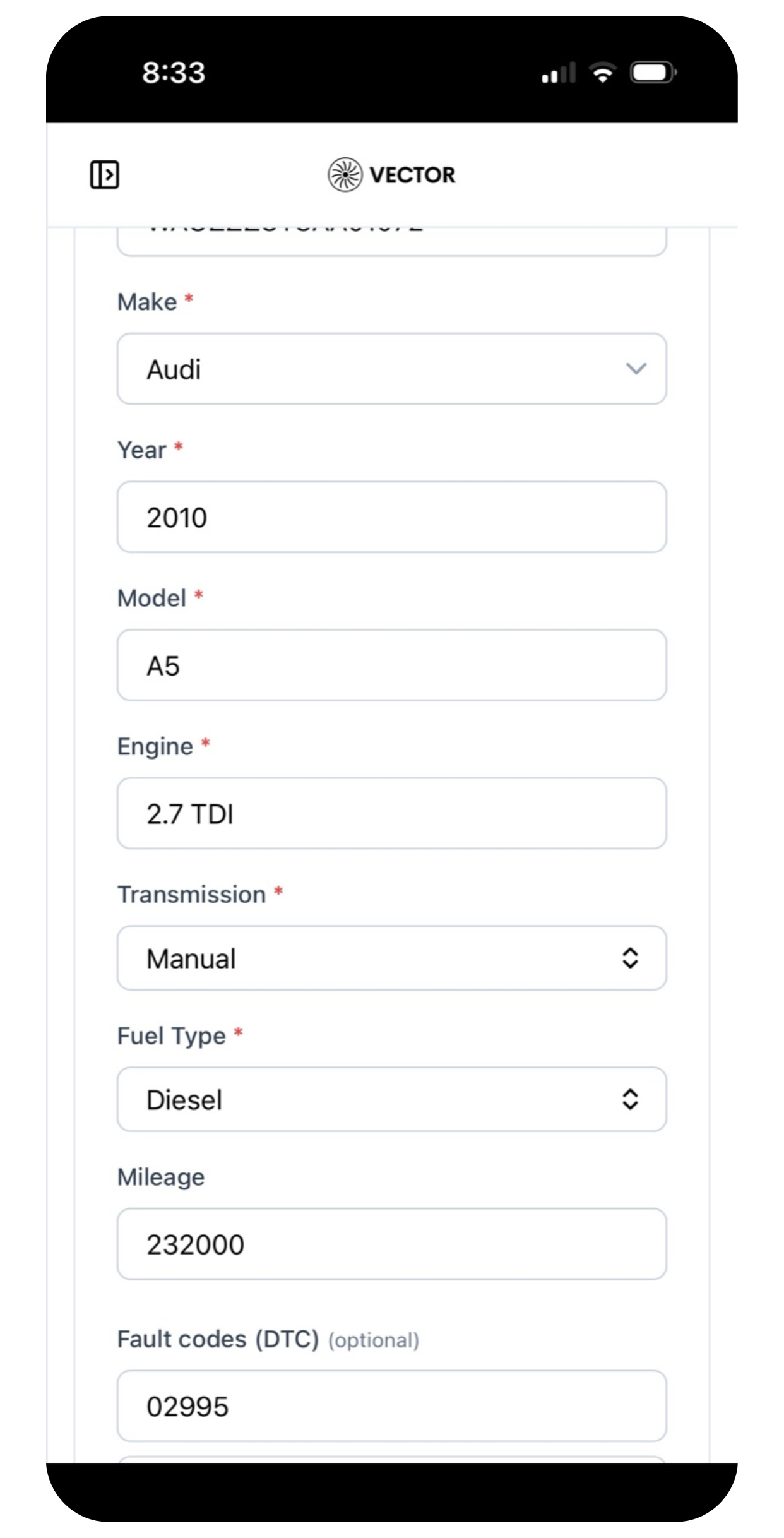Click the chevron arrow in Make field
784x1538 pixels.
tap(636, 369)
